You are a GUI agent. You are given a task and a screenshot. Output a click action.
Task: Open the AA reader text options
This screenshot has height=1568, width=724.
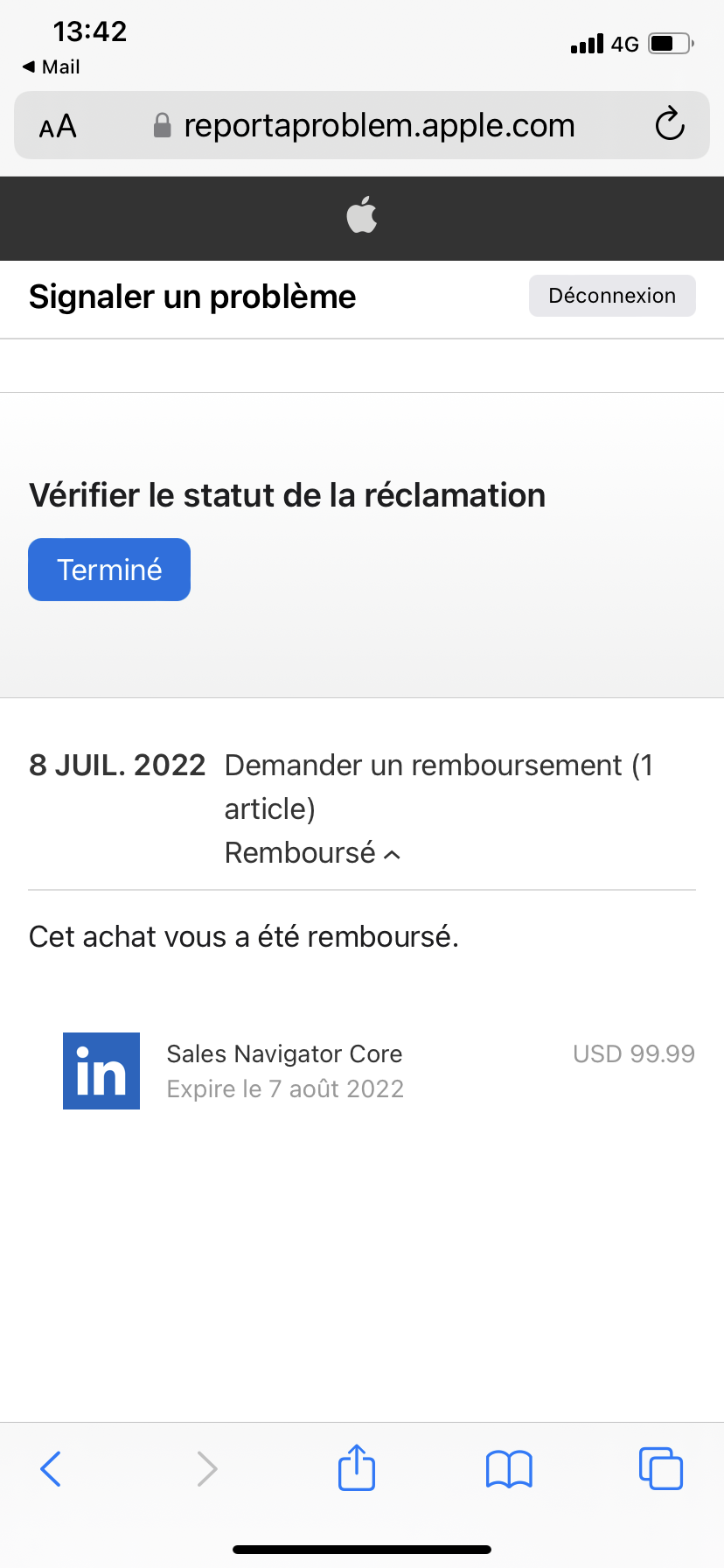tap(58, 127)
